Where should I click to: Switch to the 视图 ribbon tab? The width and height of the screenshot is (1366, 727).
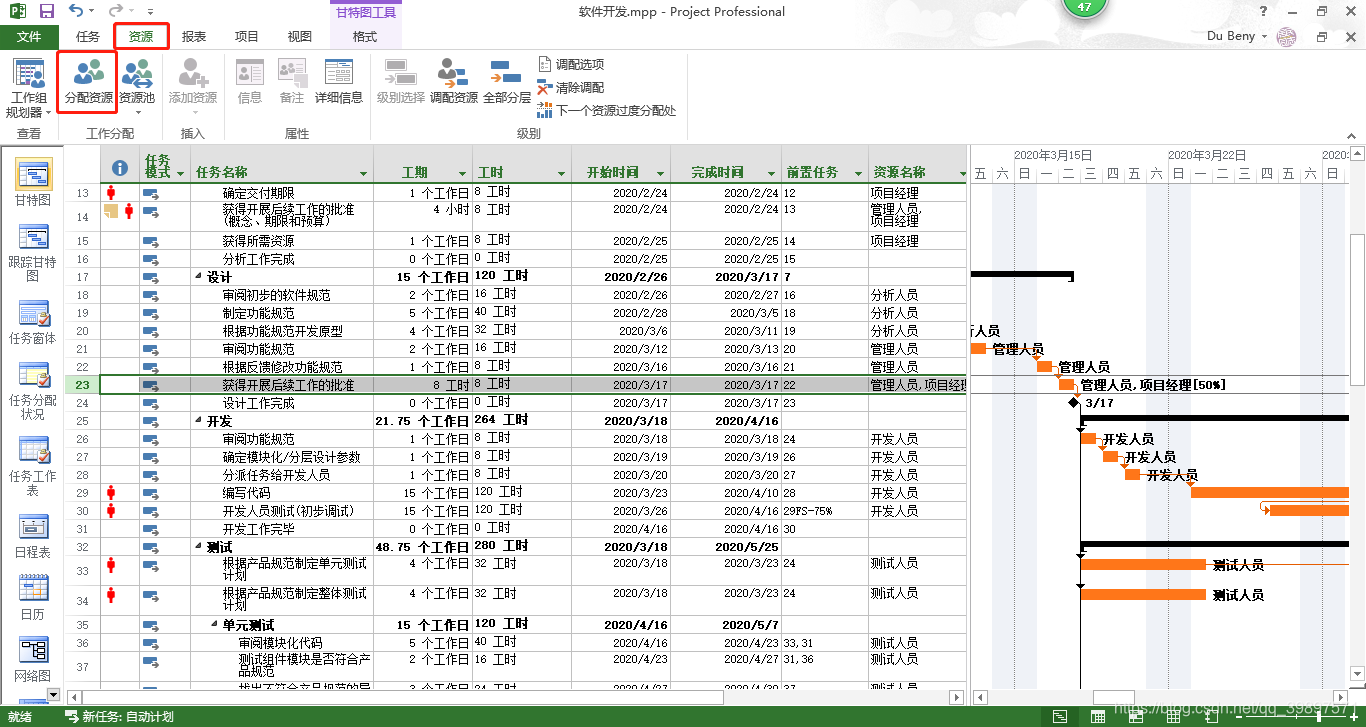click(300, 37)
